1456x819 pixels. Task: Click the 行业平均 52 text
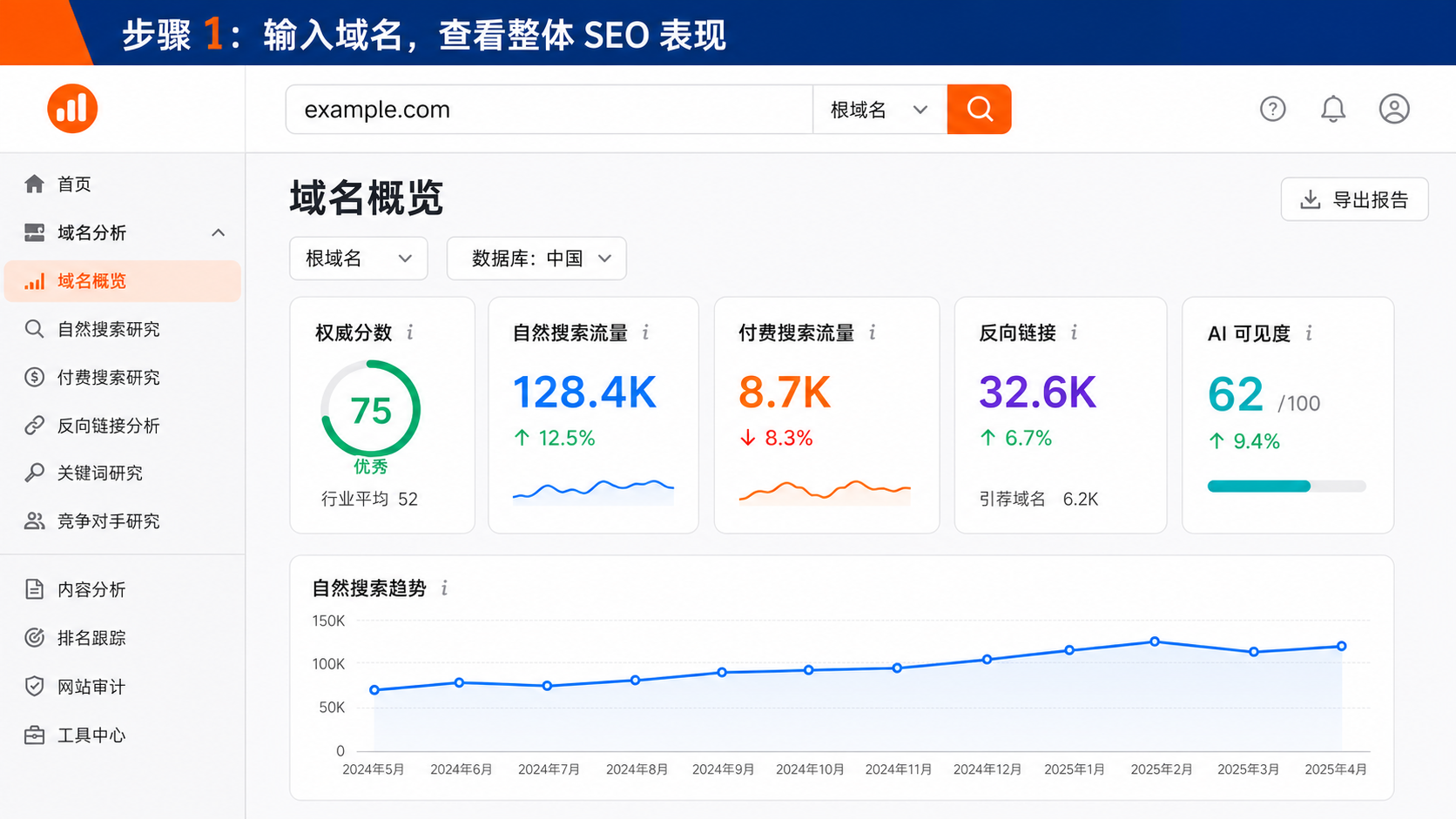(369, 499)
